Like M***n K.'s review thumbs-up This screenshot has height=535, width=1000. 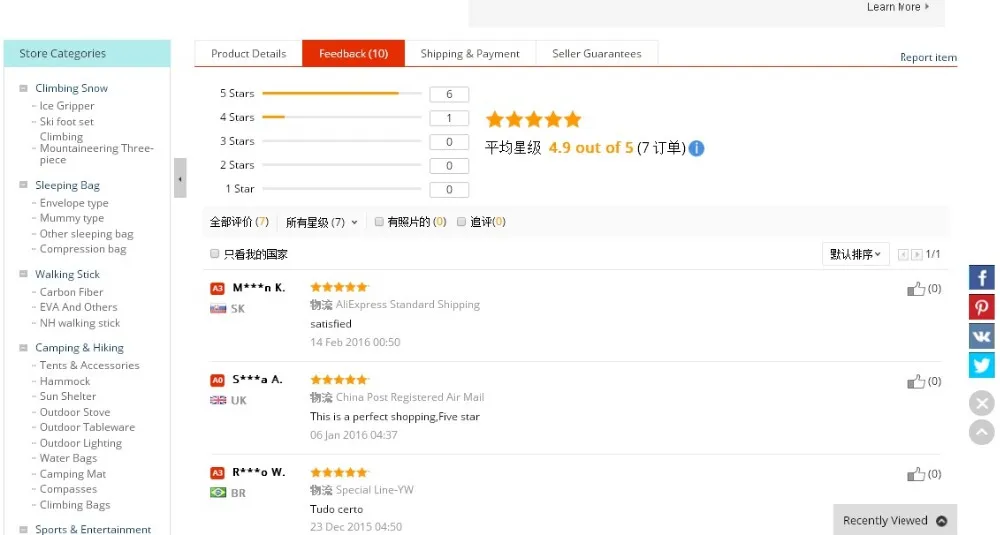coord(916,289)
